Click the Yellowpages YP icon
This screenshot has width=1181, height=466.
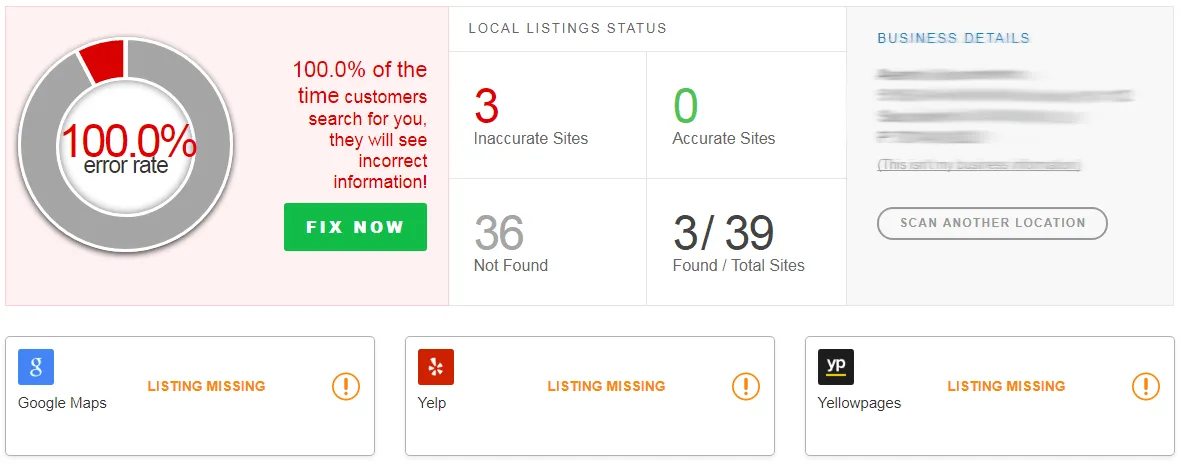point(836,367)
